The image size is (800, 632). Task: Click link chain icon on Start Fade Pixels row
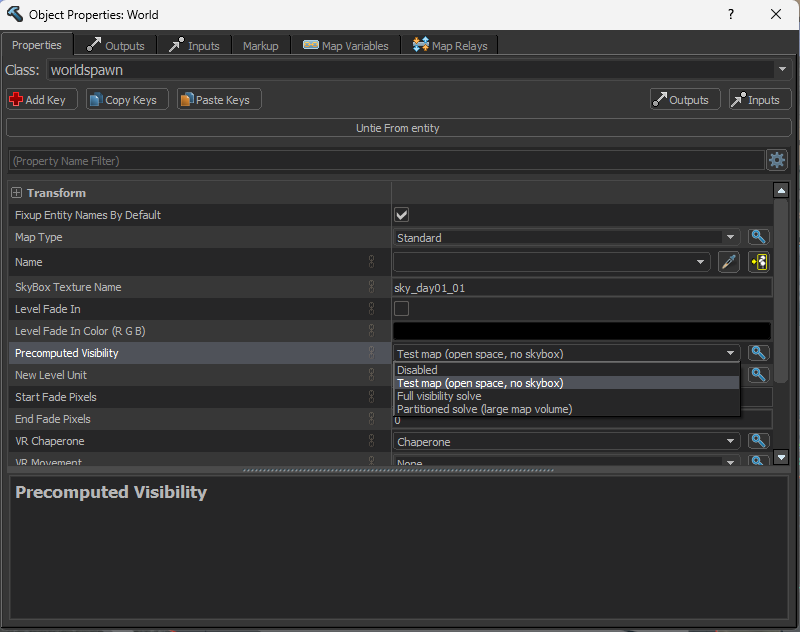[x=371, y=396]
